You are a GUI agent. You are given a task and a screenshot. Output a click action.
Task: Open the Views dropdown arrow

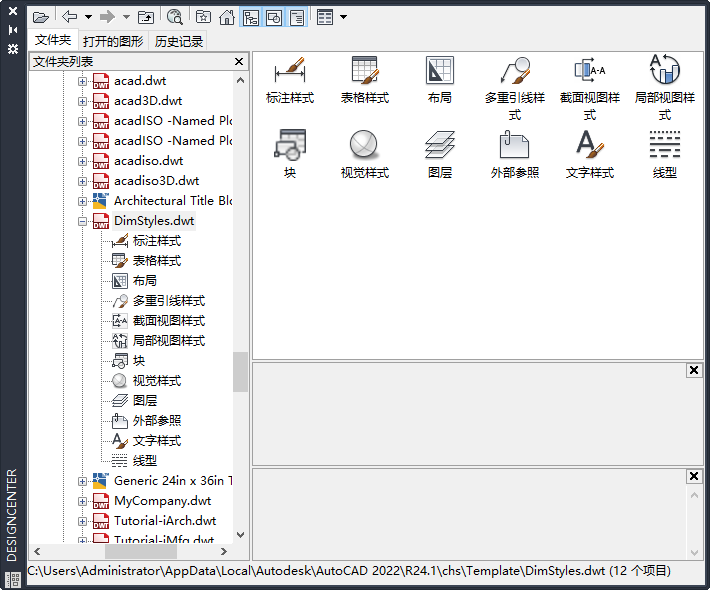(344, 17)
